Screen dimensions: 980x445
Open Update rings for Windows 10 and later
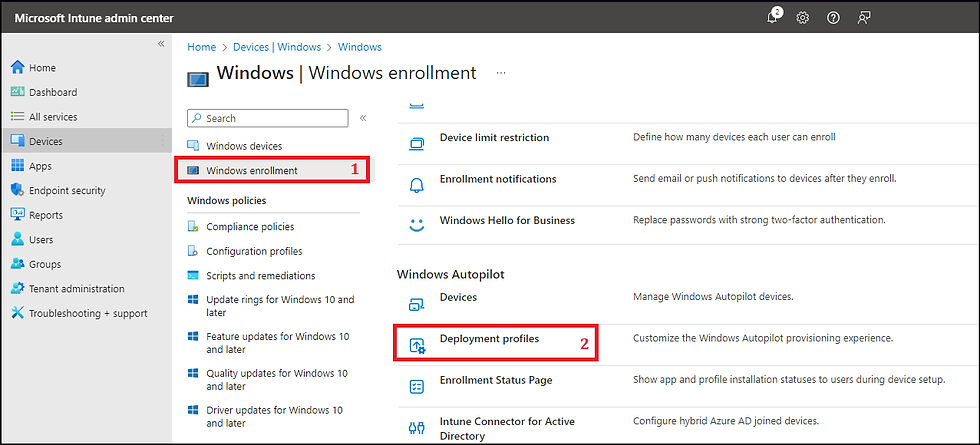click(280, 306)
